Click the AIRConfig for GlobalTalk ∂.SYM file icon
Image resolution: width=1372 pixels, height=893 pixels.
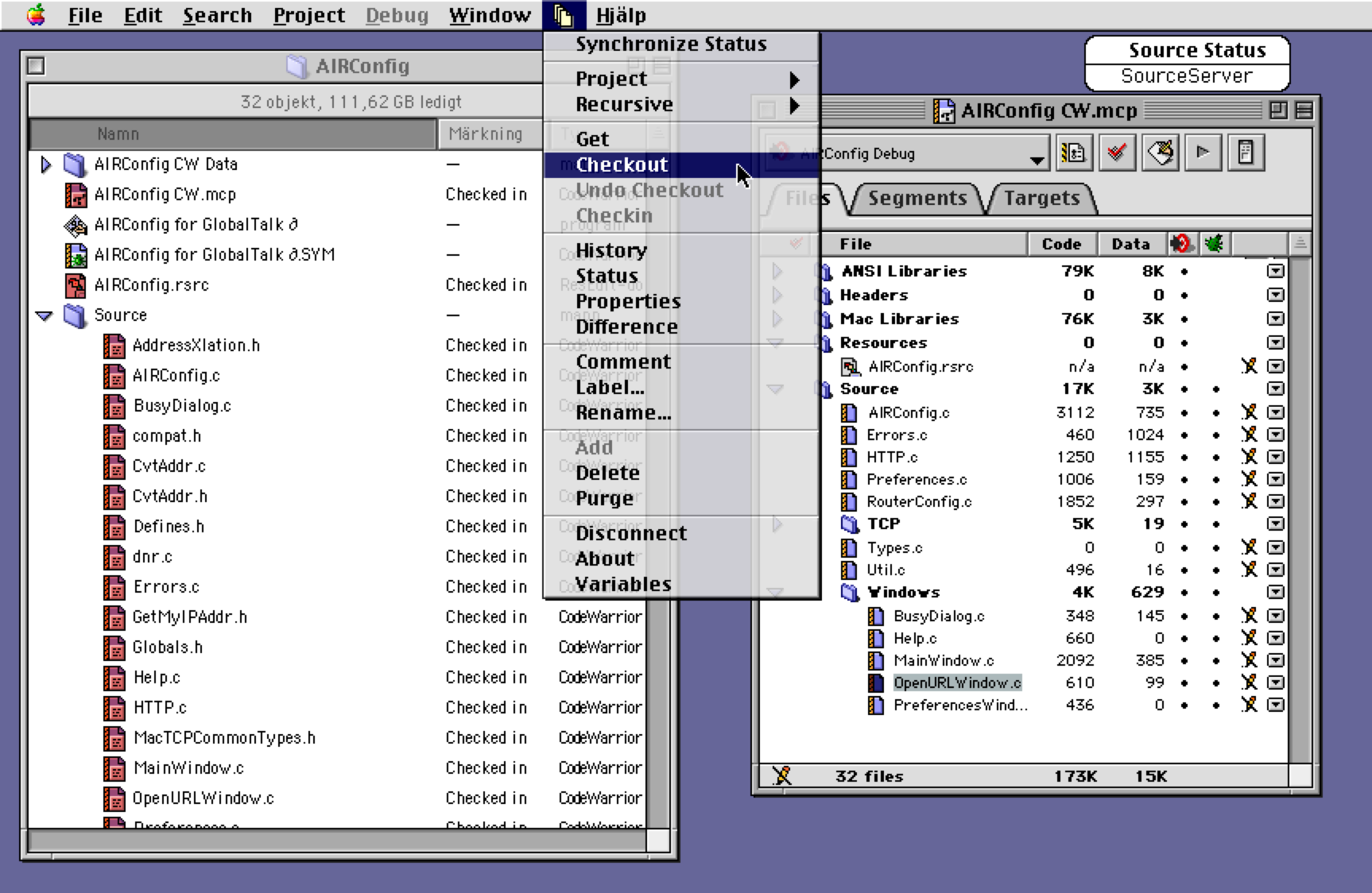76,255
